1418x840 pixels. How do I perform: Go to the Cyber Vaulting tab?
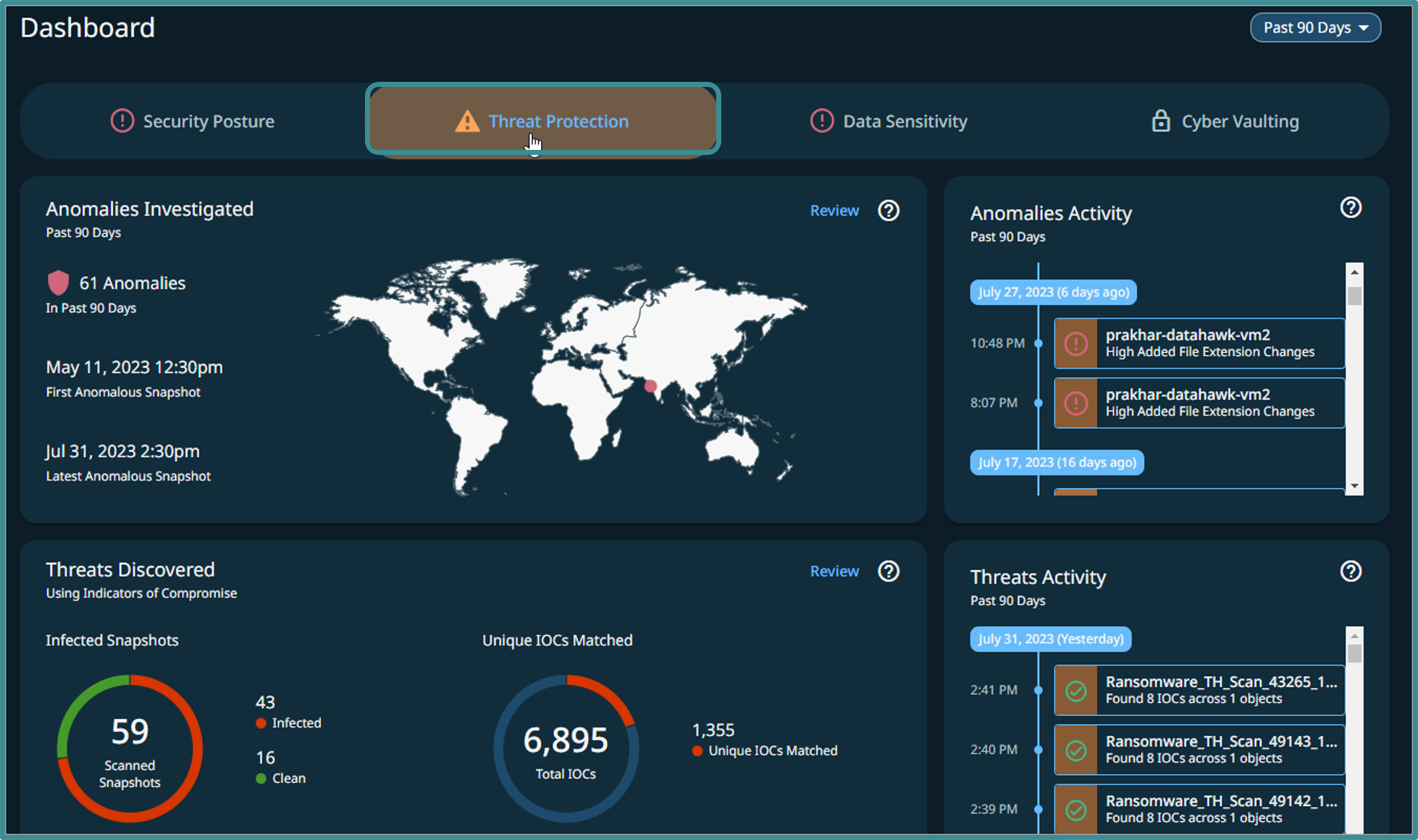coord(1225,121)
